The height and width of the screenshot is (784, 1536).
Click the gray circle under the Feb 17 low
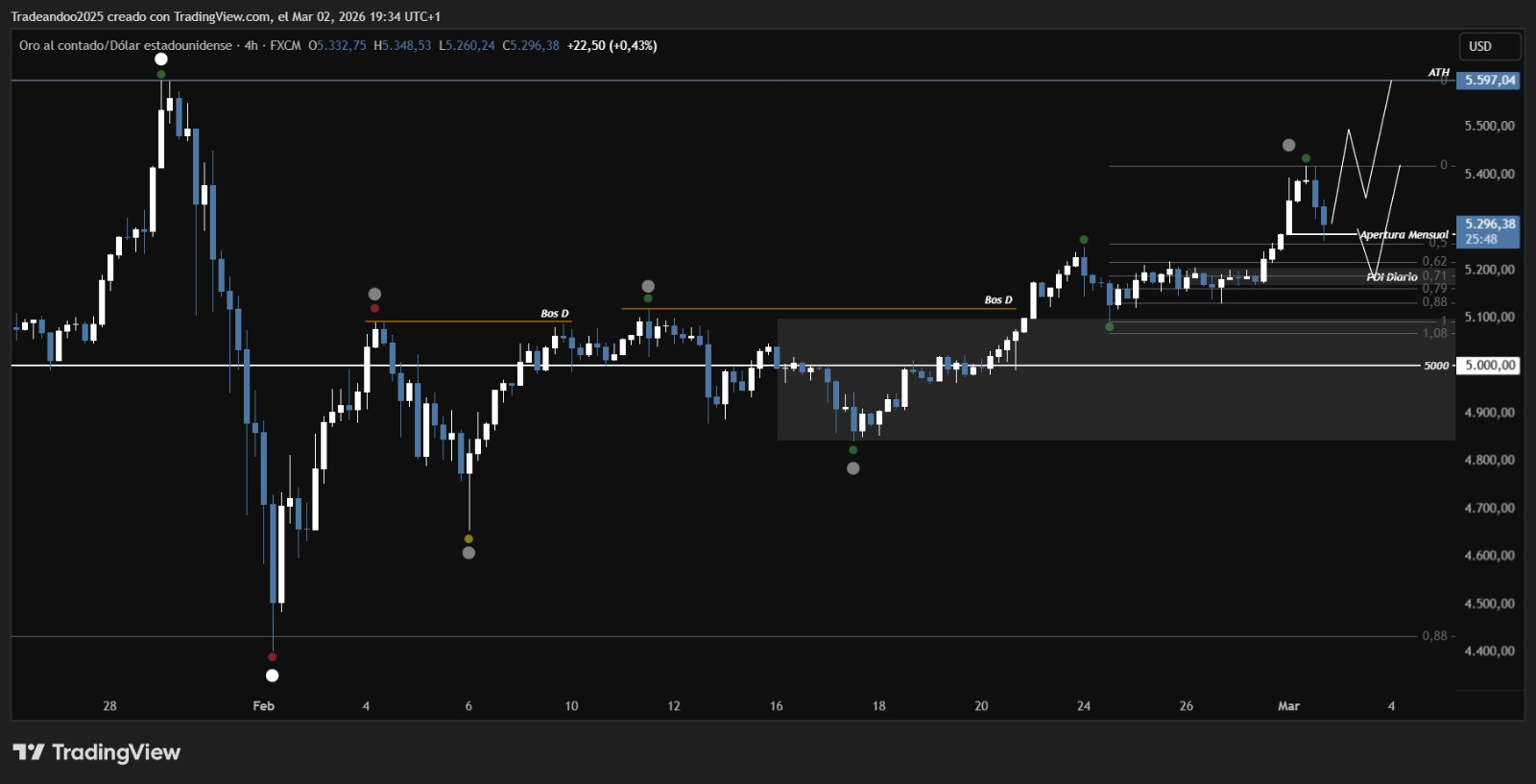point(853,468)
